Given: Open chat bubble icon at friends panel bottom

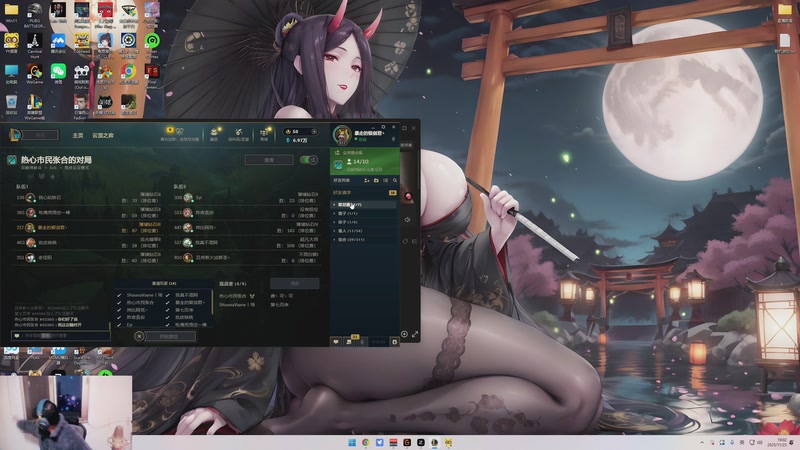Looking at the screenshot, I should pos(336,341).
